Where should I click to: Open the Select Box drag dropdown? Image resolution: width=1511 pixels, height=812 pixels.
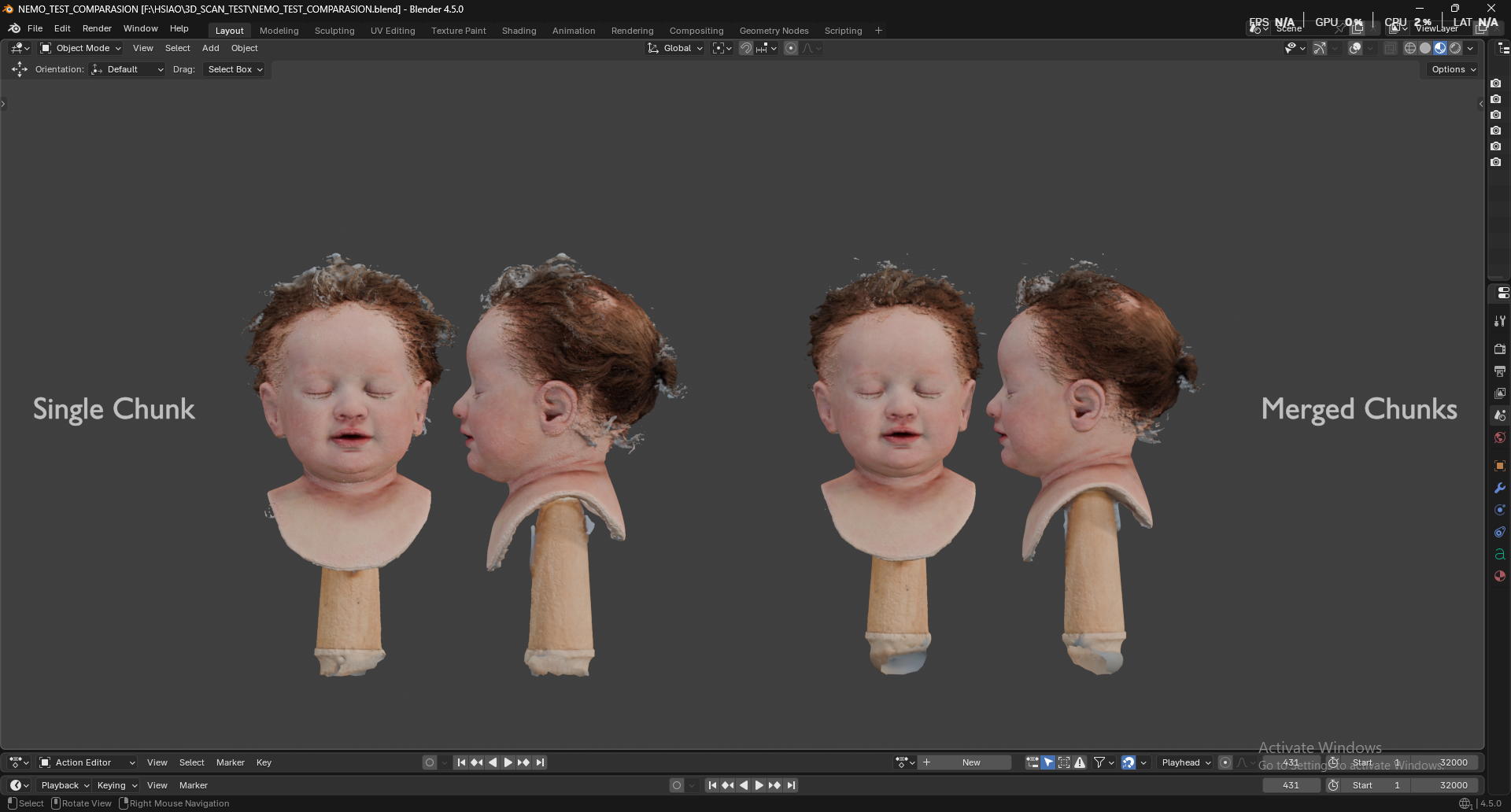tap(235, 69)
